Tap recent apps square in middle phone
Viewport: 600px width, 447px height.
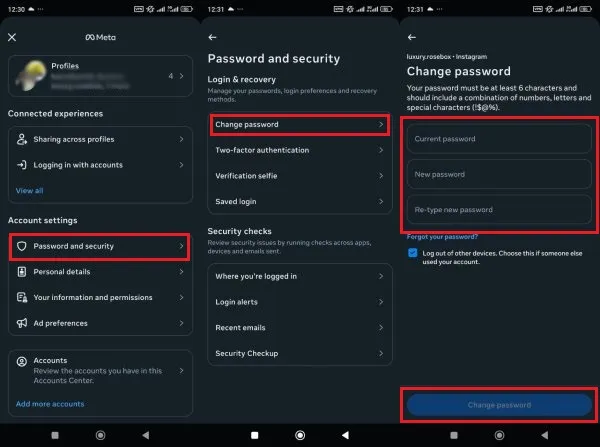[254, 435]
